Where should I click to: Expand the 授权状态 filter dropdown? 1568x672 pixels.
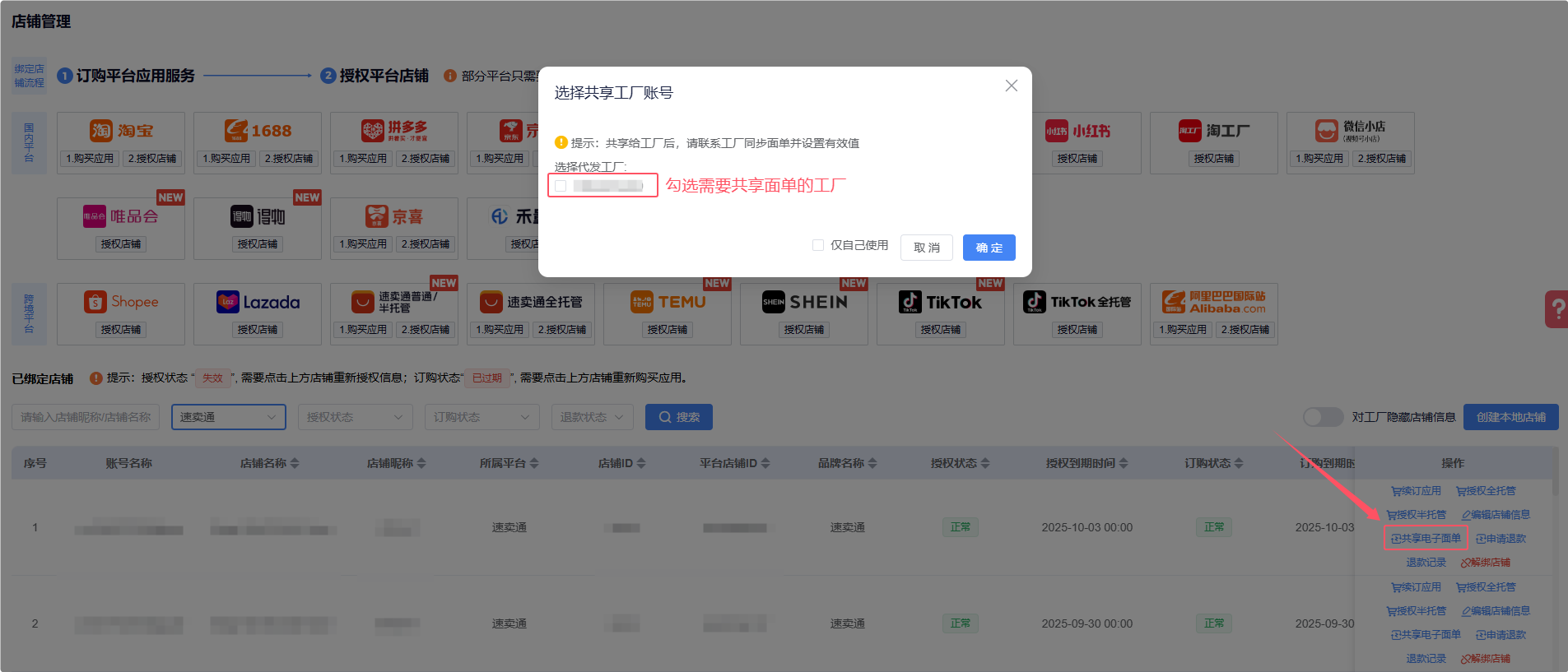pos(356,417)
